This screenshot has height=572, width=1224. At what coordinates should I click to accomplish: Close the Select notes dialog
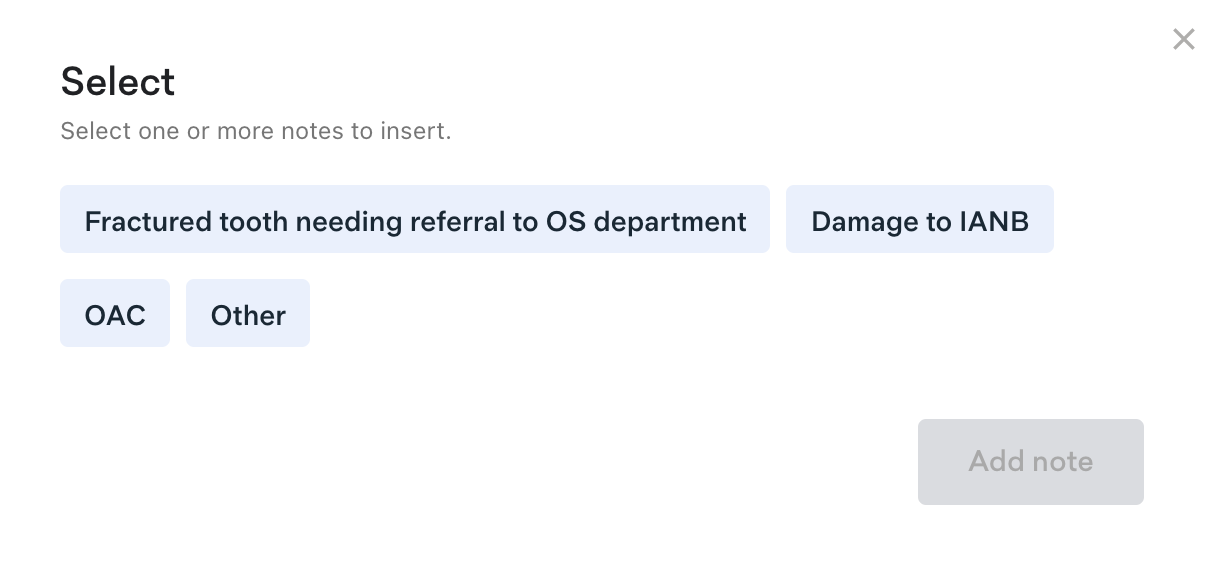click(1183, 40)
